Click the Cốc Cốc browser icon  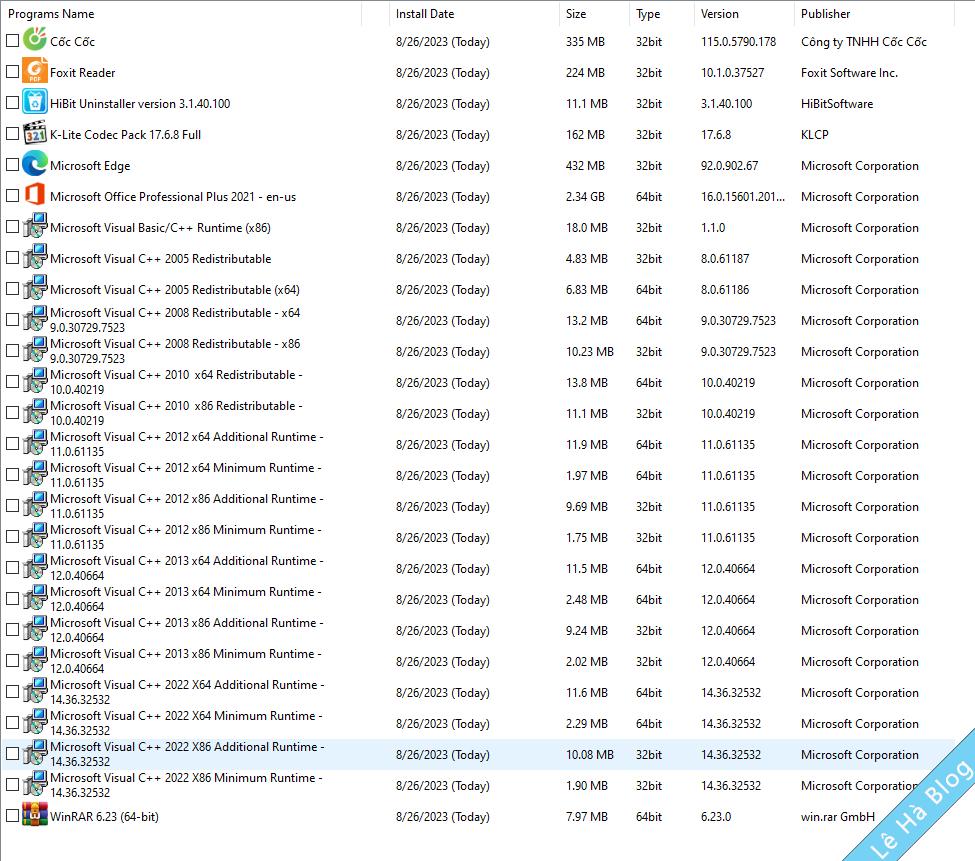click(35, 41)
